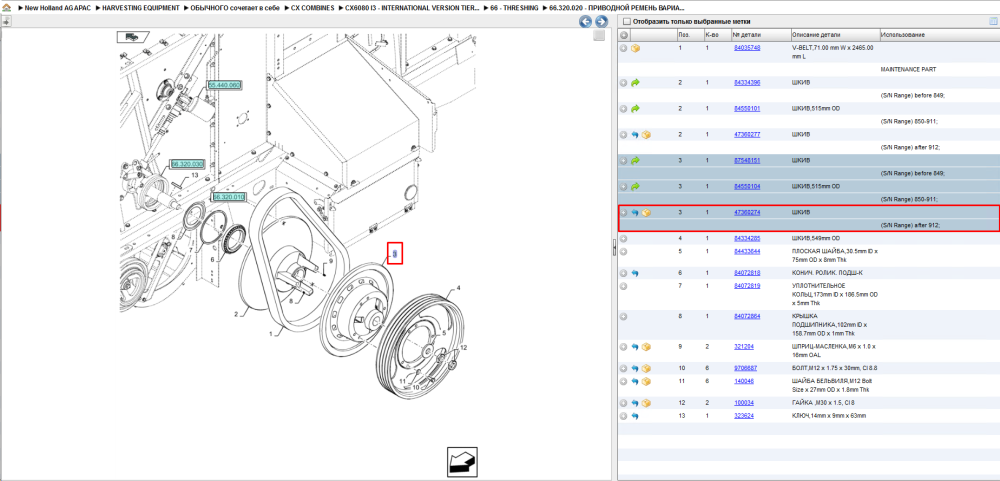Image resolution: width=1000 pixels, height=481 pixels.
Task: Follow diagram reference label 66.320.030
Action: click(x=186, y=164)
